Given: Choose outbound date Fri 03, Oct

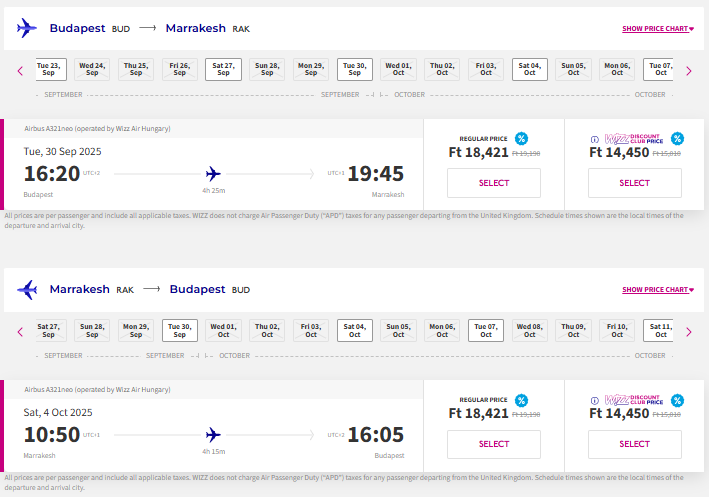Looking at the screenshot, I should point(486,69).
